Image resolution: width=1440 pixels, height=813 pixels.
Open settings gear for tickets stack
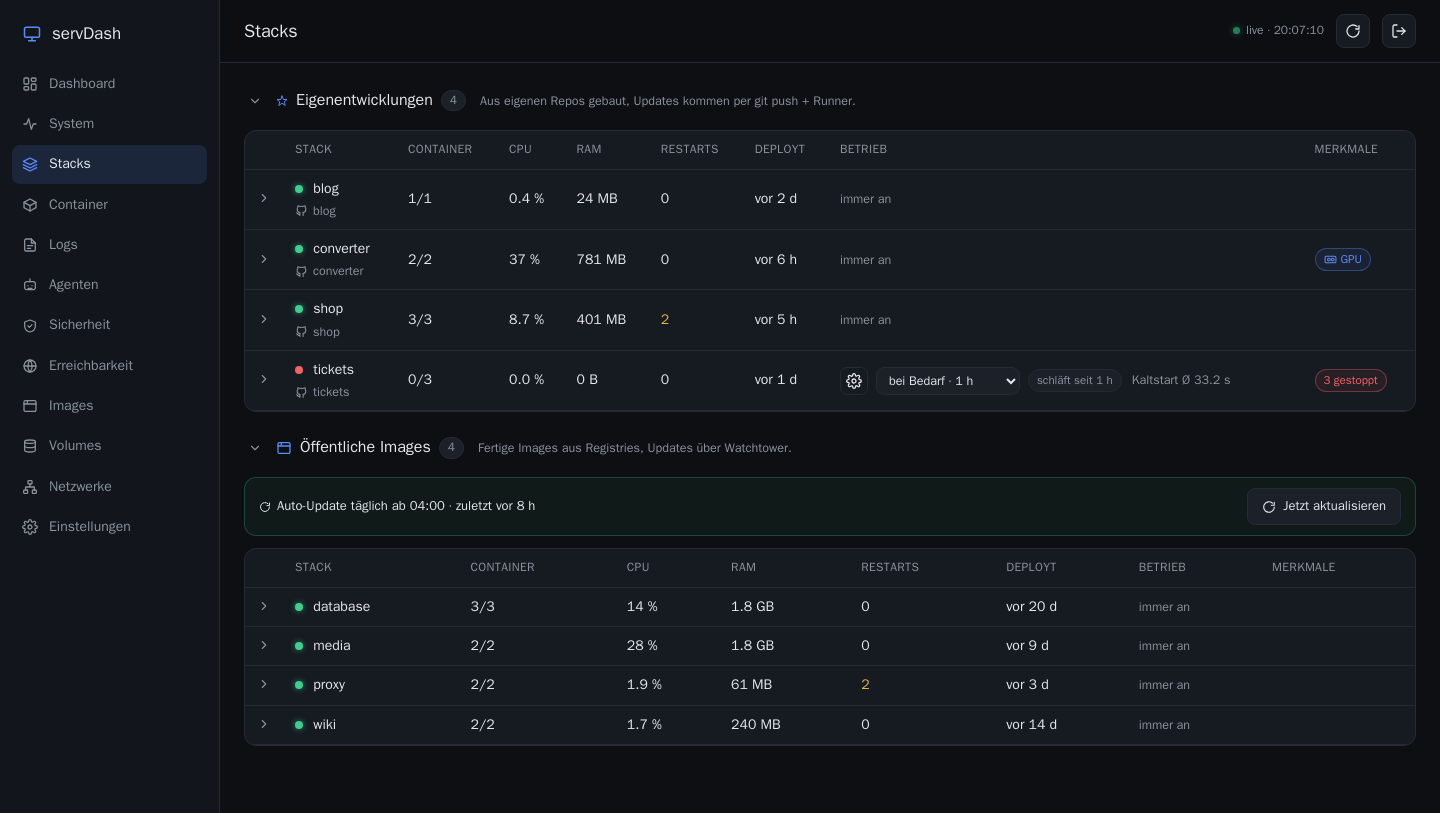[x=854, y=381]
